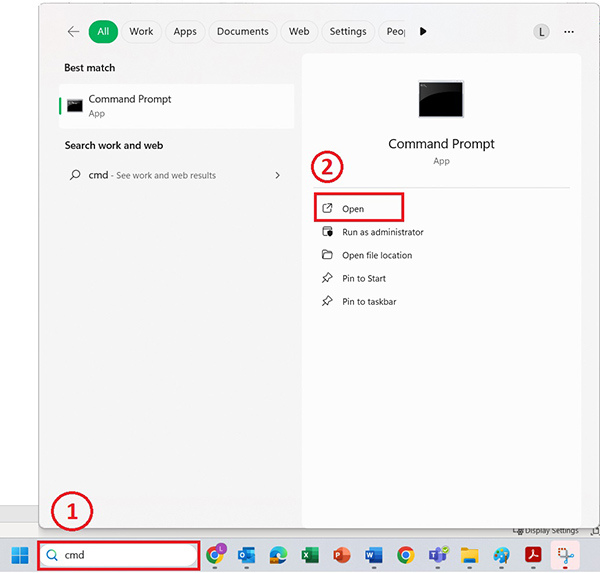Screen dimensions: 600x573
Task: Choose Open file location
Action: click(x=377, y=255)
